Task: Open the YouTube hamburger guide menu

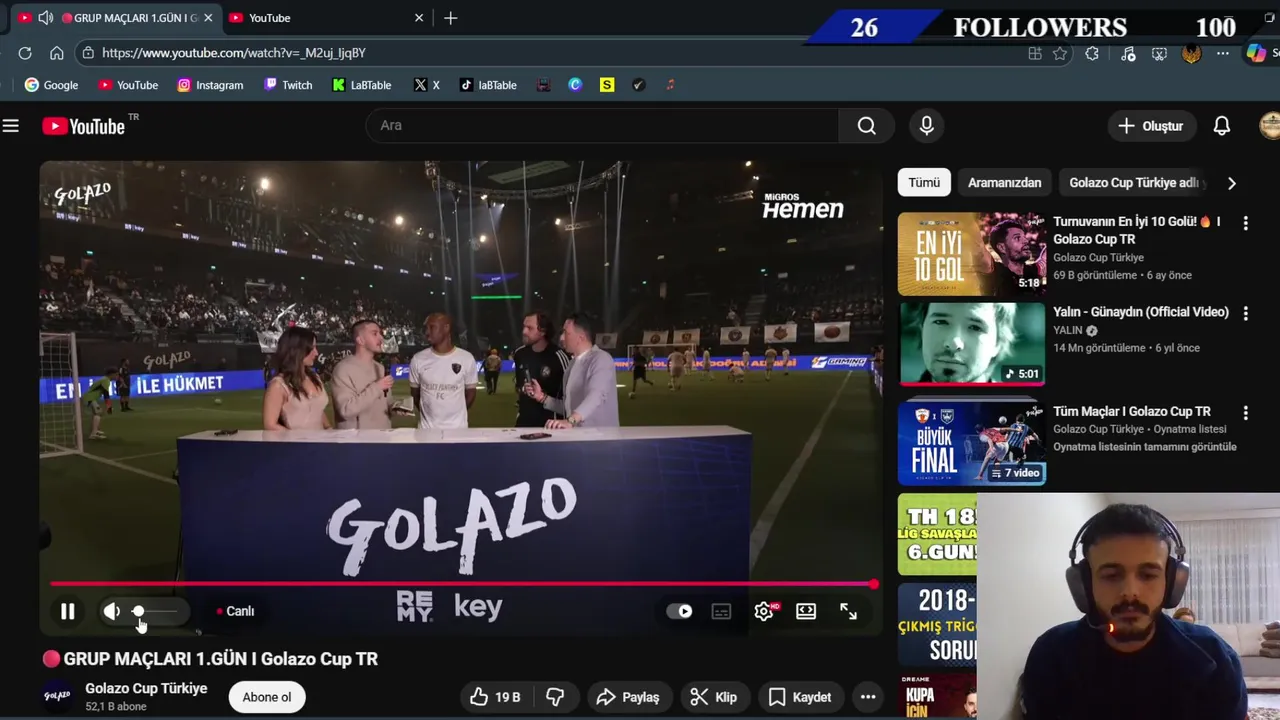Action: 10,126
